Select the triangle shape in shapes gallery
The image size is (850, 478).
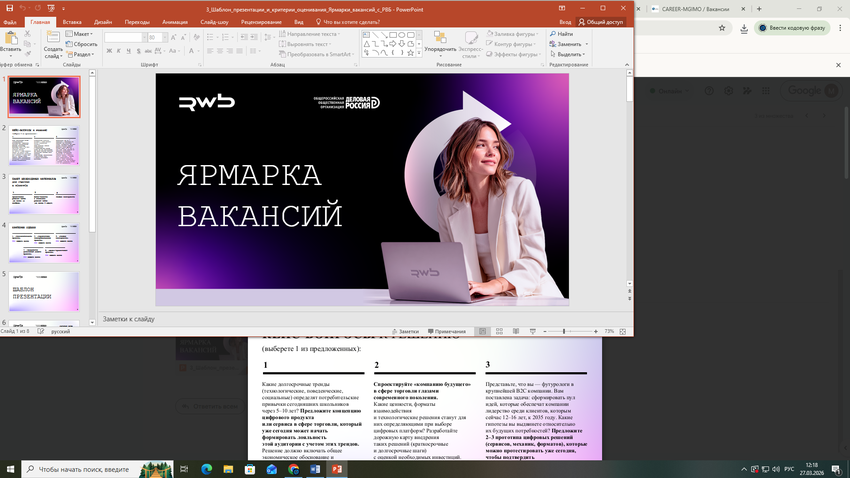click(x=366, y=44)
